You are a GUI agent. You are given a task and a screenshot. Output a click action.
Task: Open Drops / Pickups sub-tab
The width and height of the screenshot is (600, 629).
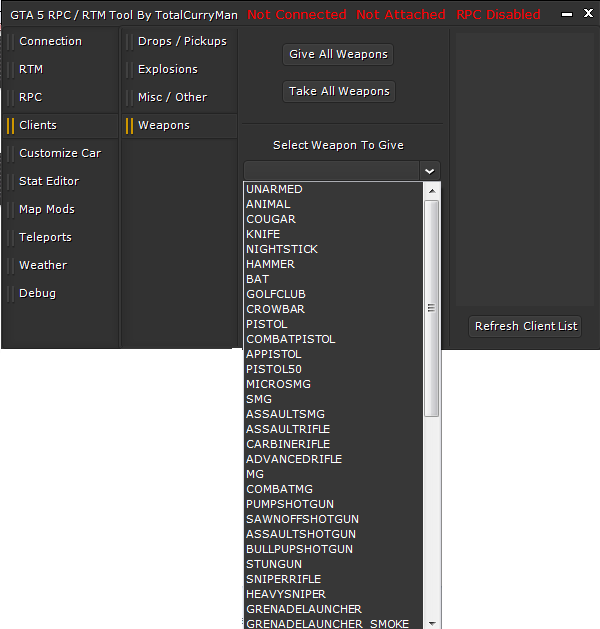pyautogui.click(x=182, y=41)
